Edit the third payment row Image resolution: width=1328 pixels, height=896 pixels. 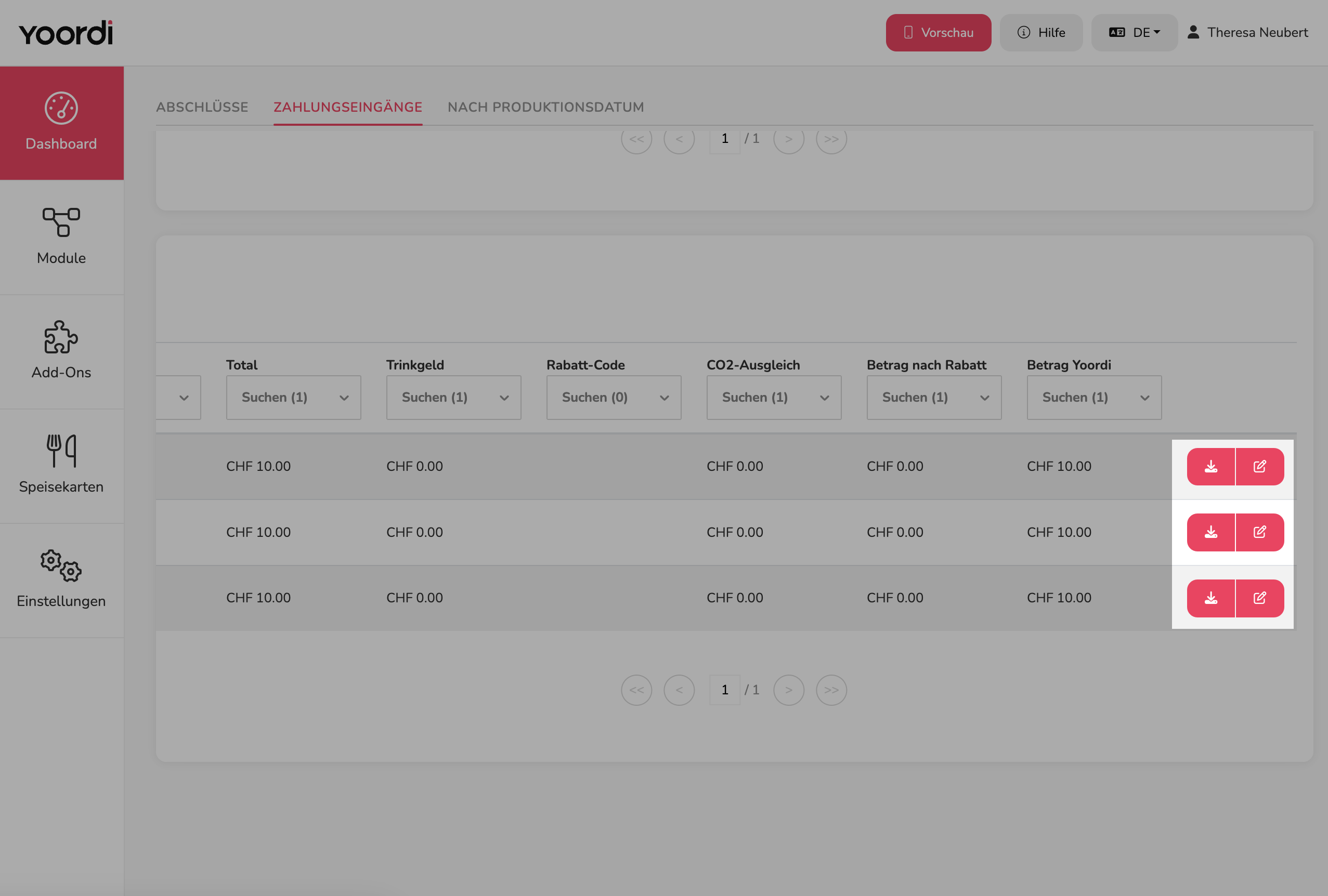1259,598
